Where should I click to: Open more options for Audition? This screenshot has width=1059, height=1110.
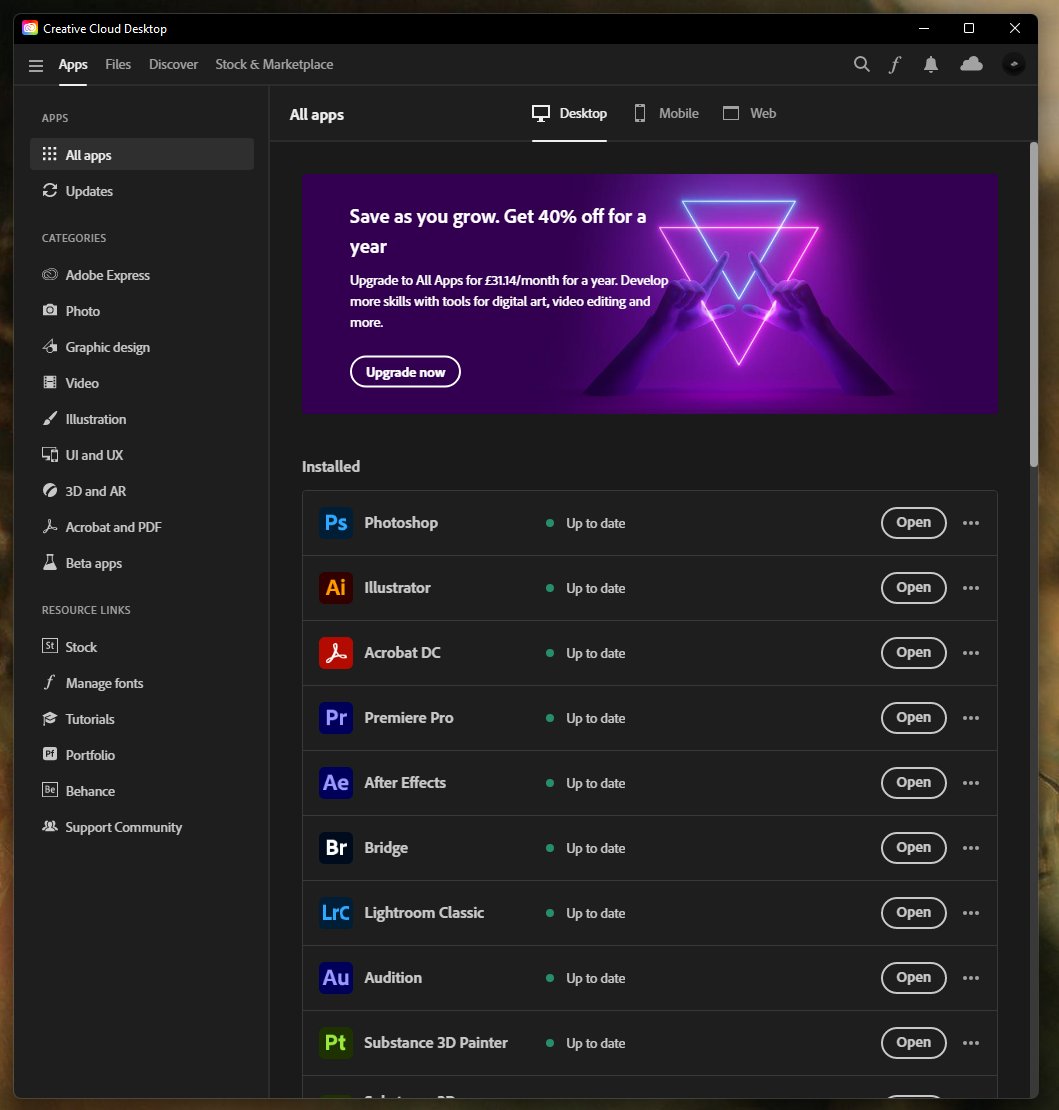tap(971, 978)
